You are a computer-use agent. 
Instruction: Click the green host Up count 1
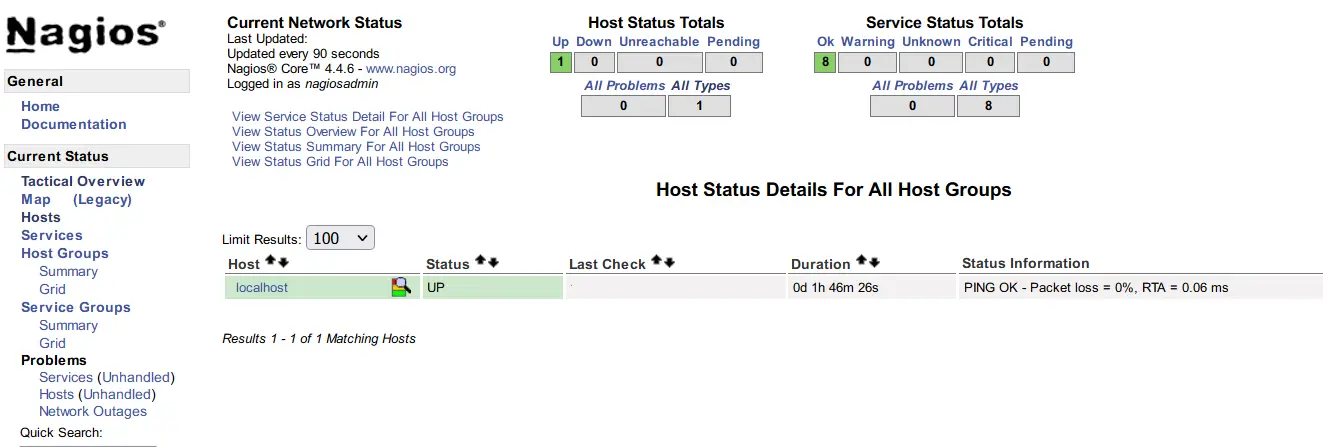[x=560, y=62]
